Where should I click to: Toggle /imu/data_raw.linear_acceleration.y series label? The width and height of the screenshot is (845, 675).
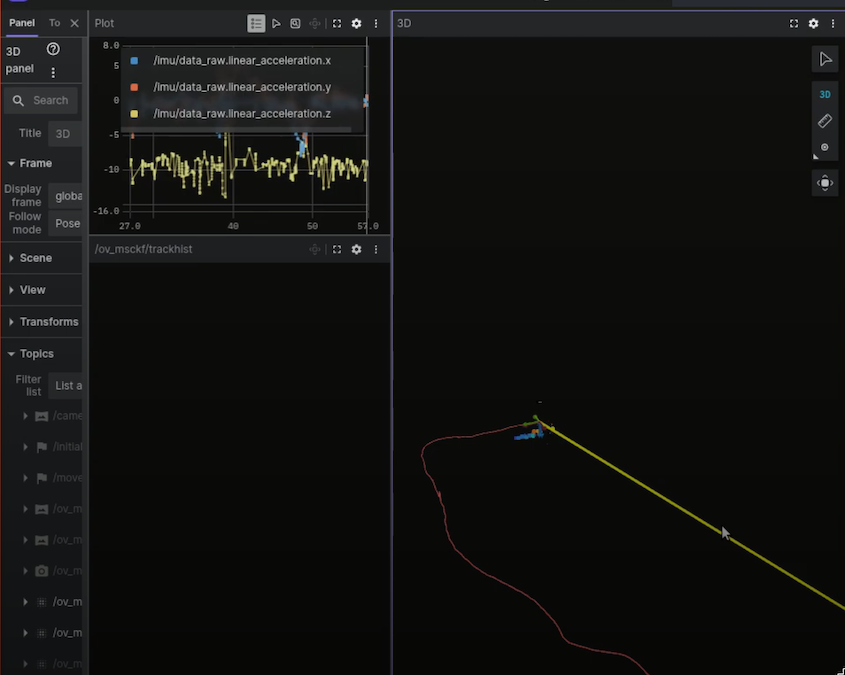pos(242,87)
